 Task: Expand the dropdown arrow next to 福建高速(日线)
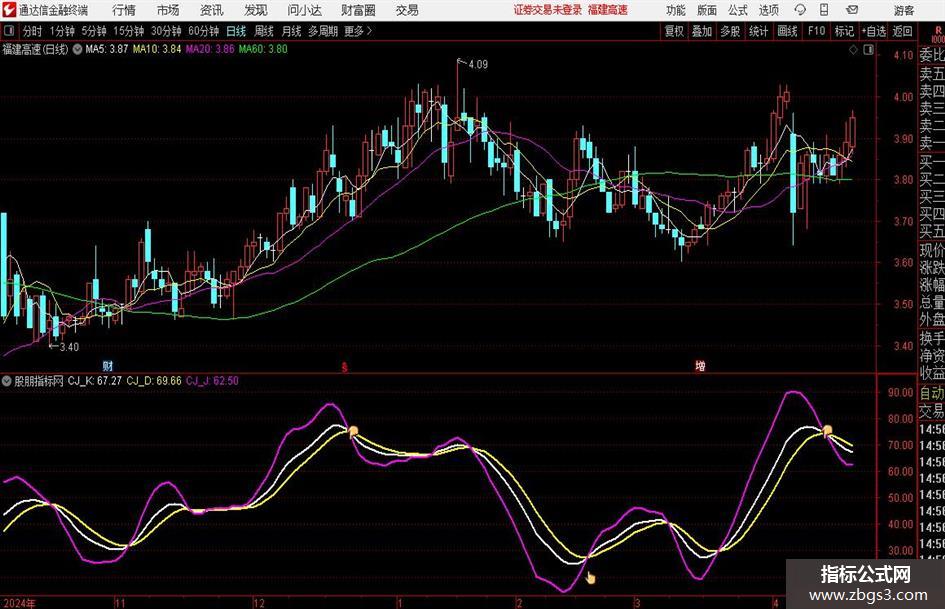pos(77,49)
